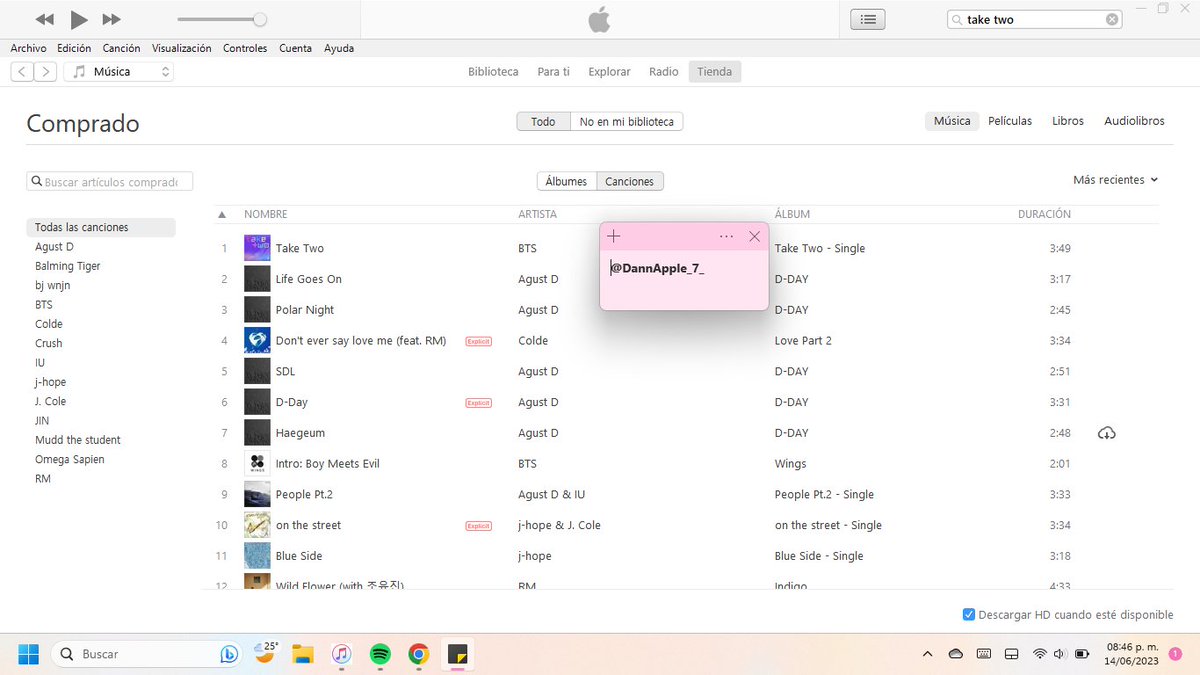Click the Take Two album artwork thumbnail

(x=257, y=248)
